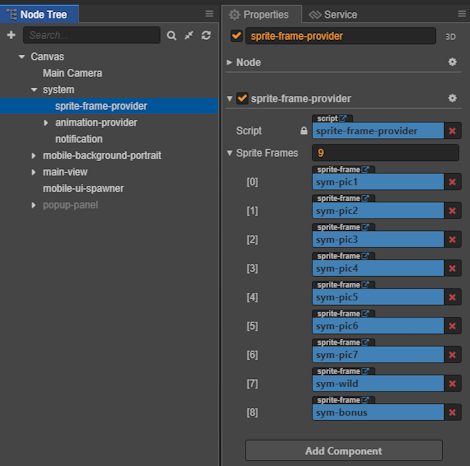Image resolution: width=470 pixels, height=466 pixels.
Task: Refresh the Node Tree panel
Action: (206, 35)
